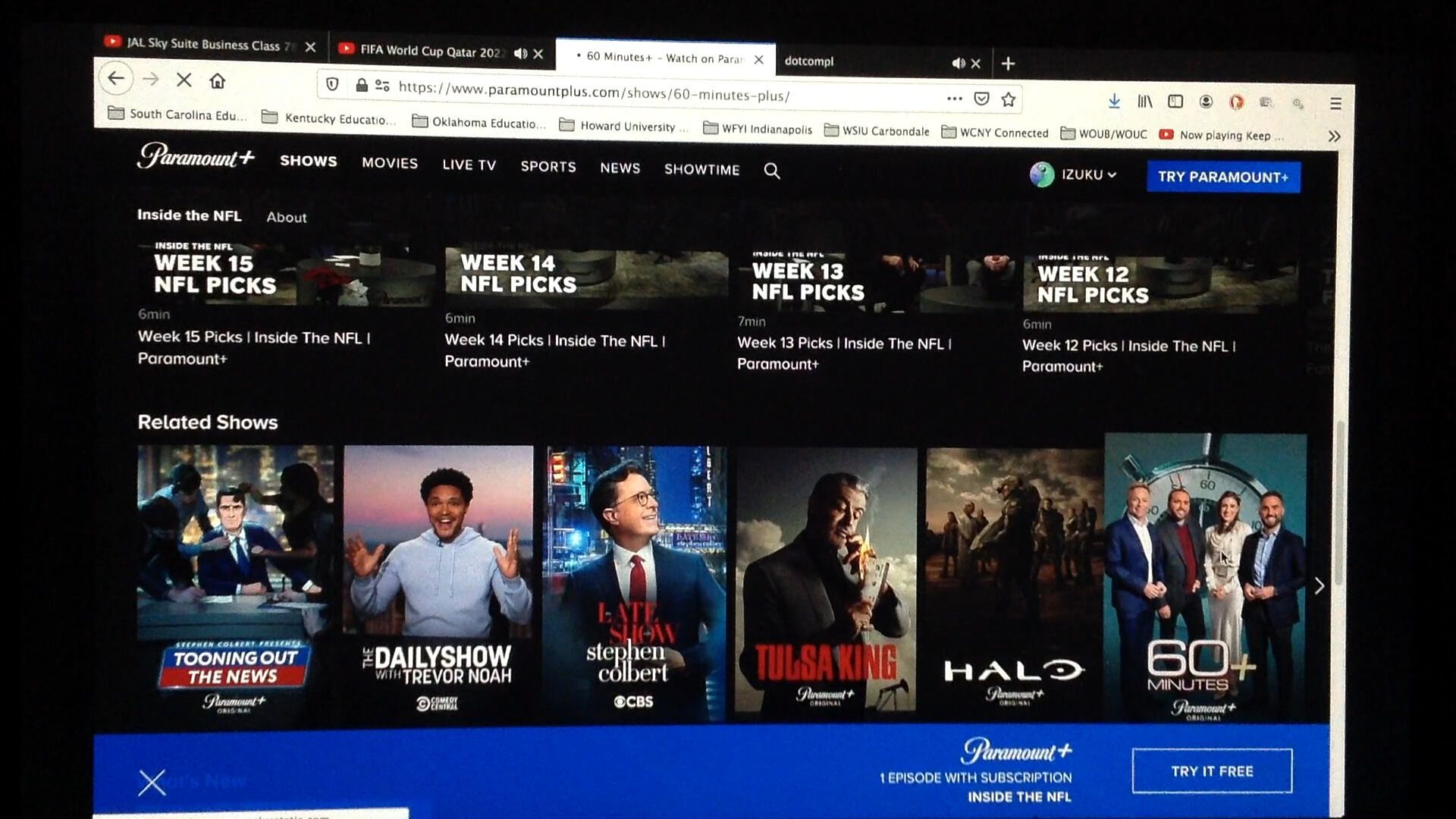Screen dimensions: 1456x819
Task: Open page actions three-dot menu
Action: [954, 98]
